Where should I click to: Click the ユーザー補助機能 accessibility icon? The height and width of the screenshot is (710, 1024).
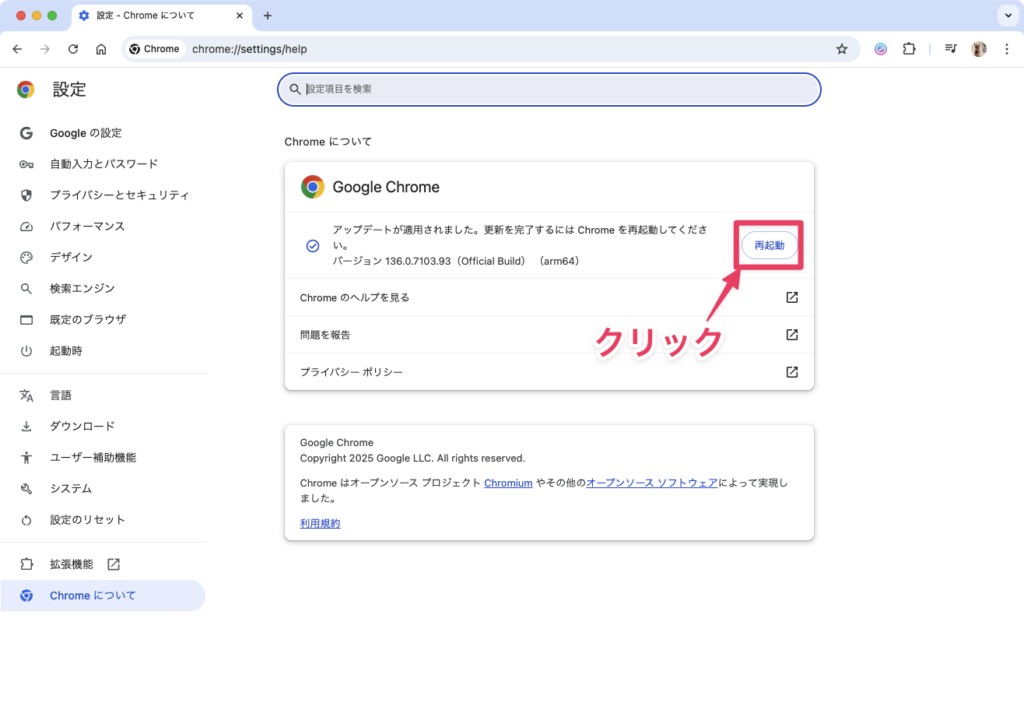click(26, 458)
